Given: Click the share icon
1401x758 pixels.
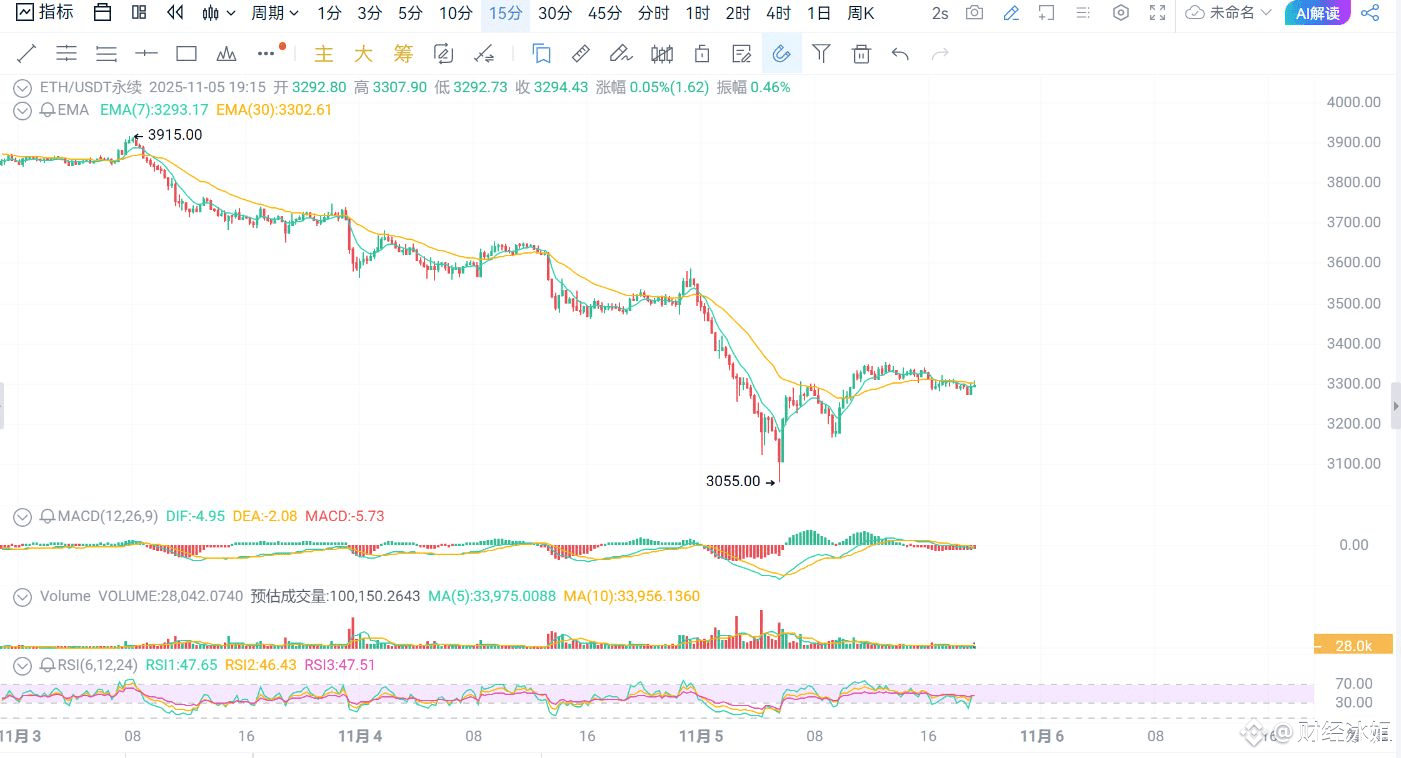Looking at the screenshot, I should pos(1370,13).
